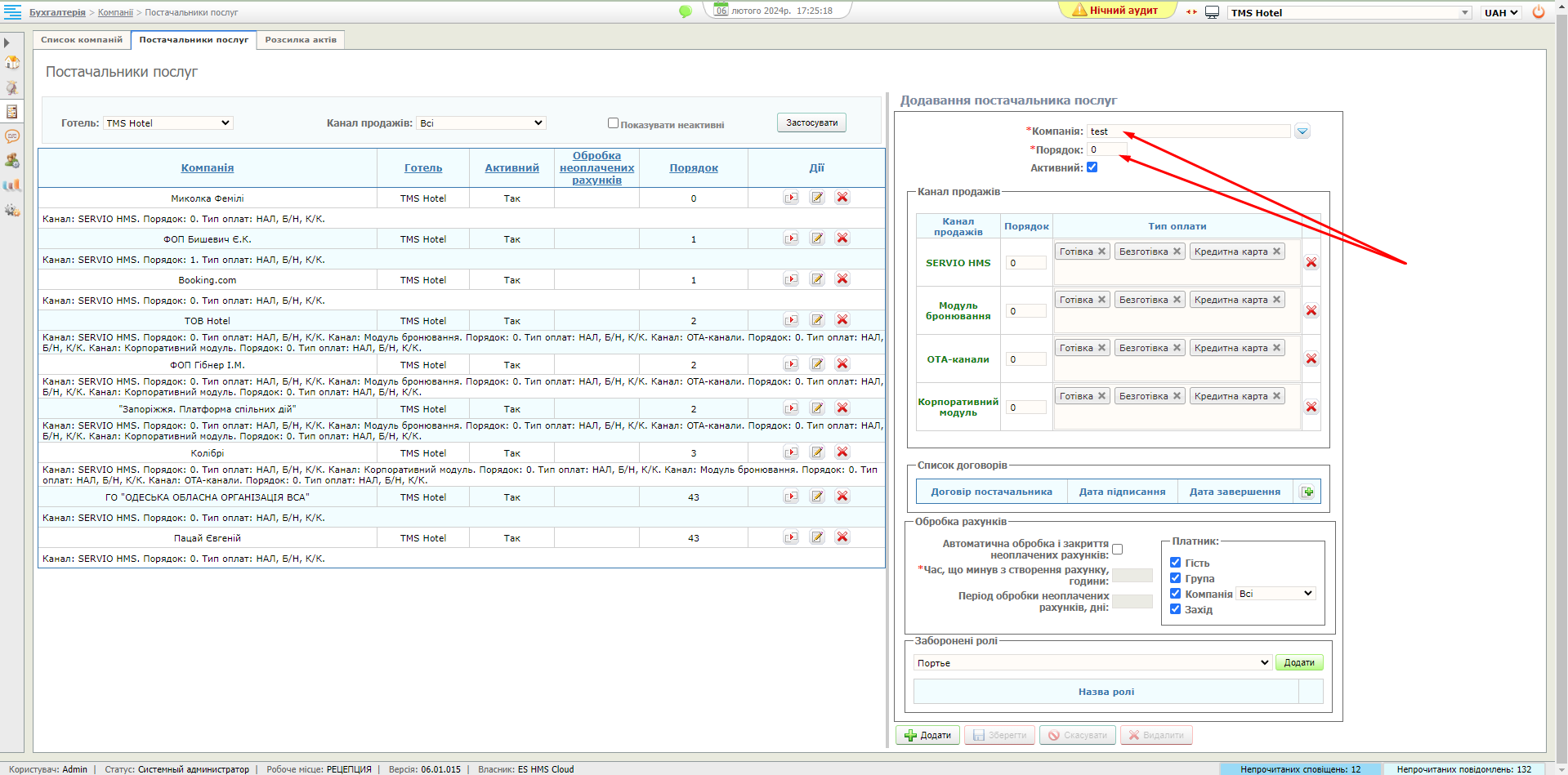Enable Показувати неактивні checkbox

(613, 123)
